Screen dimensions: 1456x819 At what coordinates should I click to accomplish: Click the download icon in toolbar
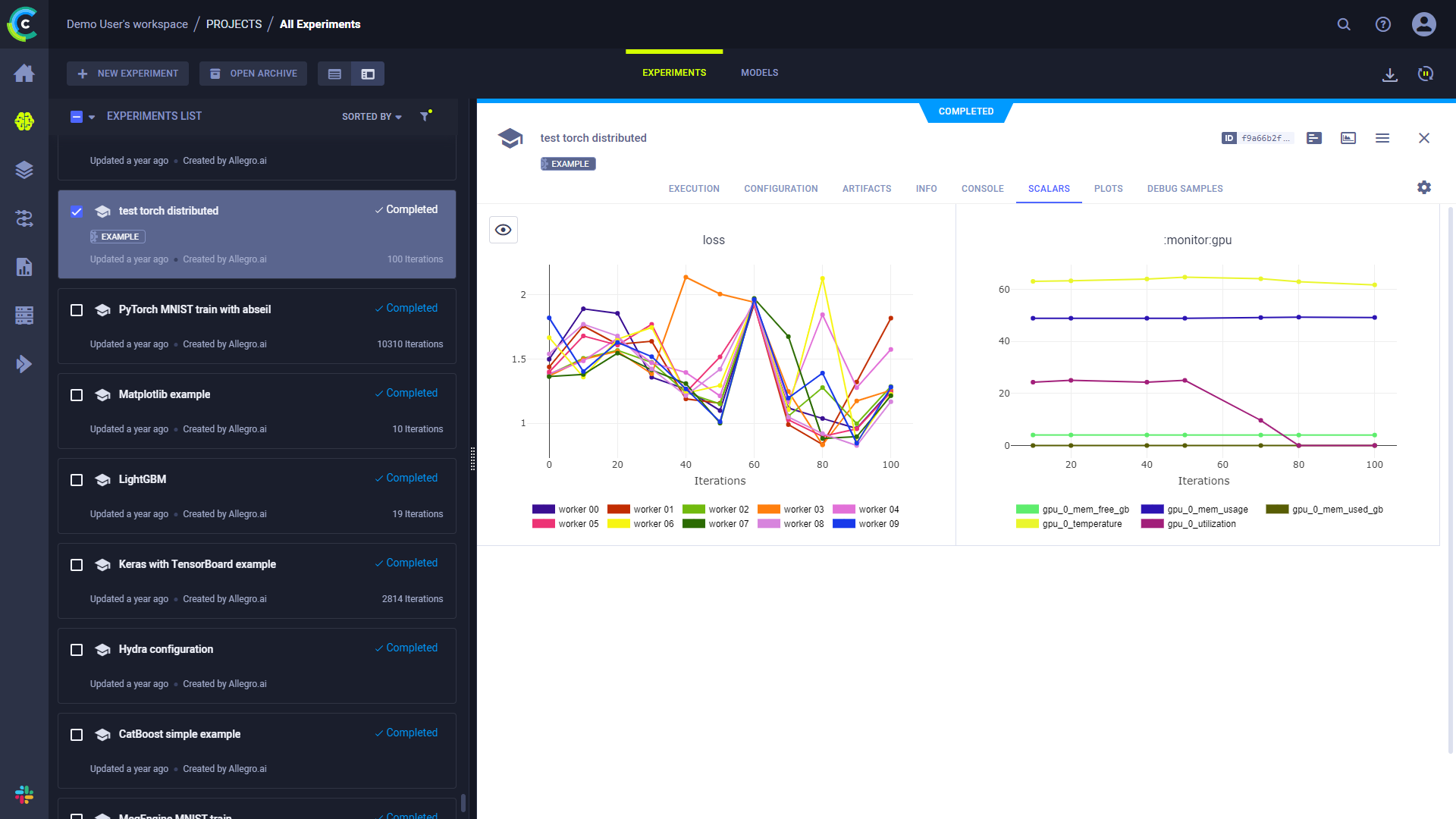coord(1389,74)
